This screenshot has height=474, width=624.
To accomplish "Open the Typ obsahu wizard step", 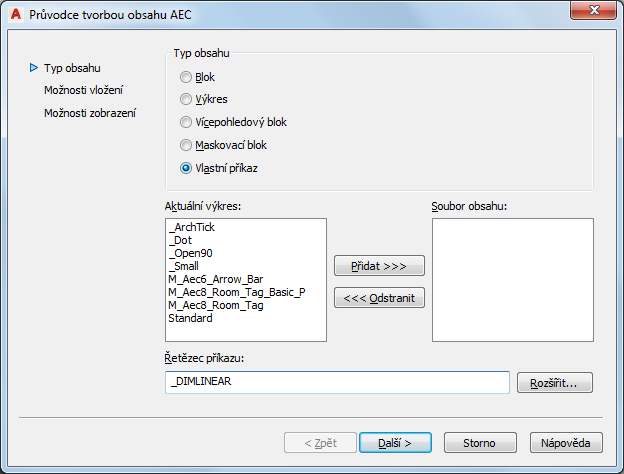I will coord(72,68).
